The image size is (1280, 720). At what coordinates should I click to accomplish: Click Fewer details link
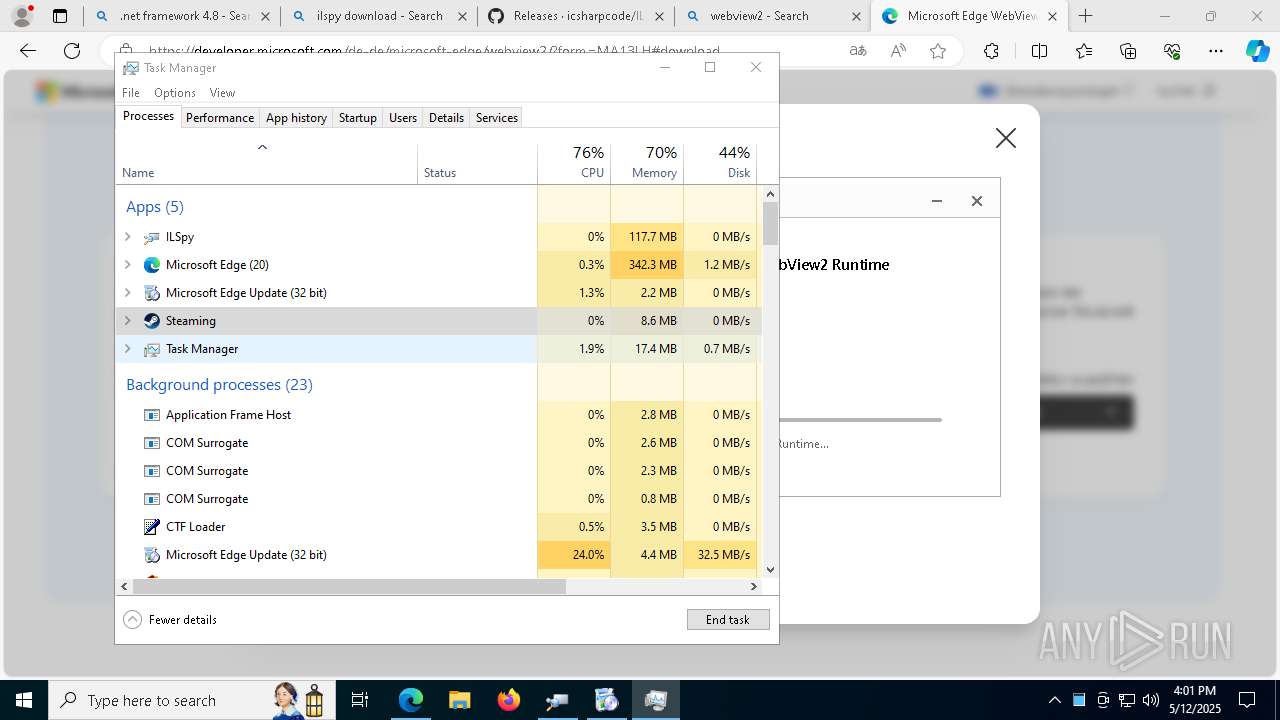coord(183,620)
